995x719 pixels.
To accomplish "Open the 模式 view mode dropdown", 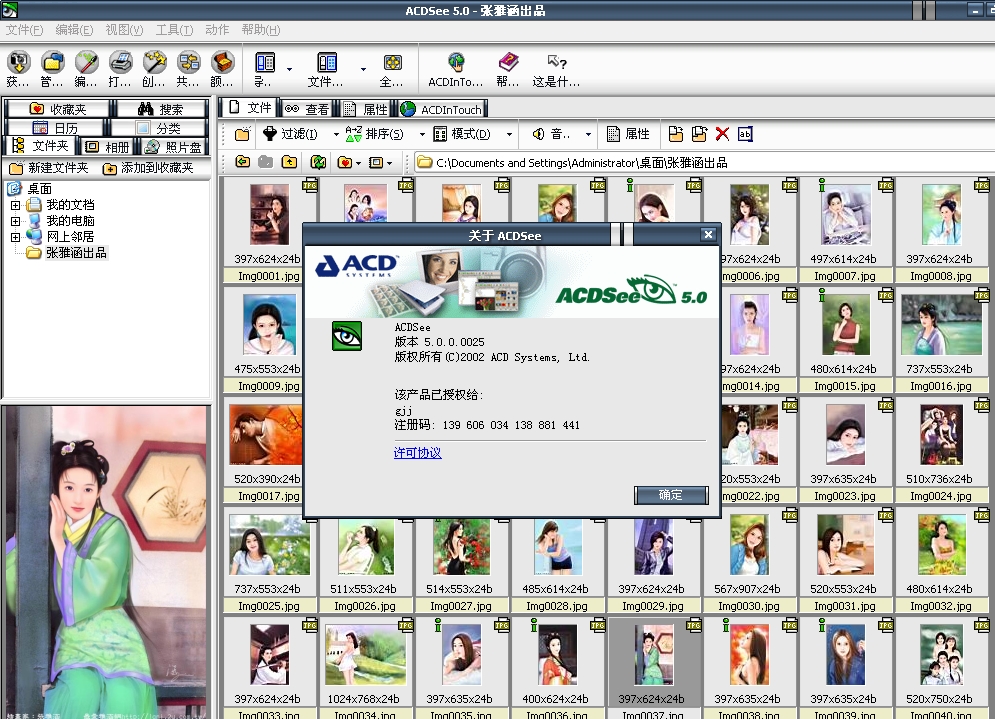I will coord(509,135).
